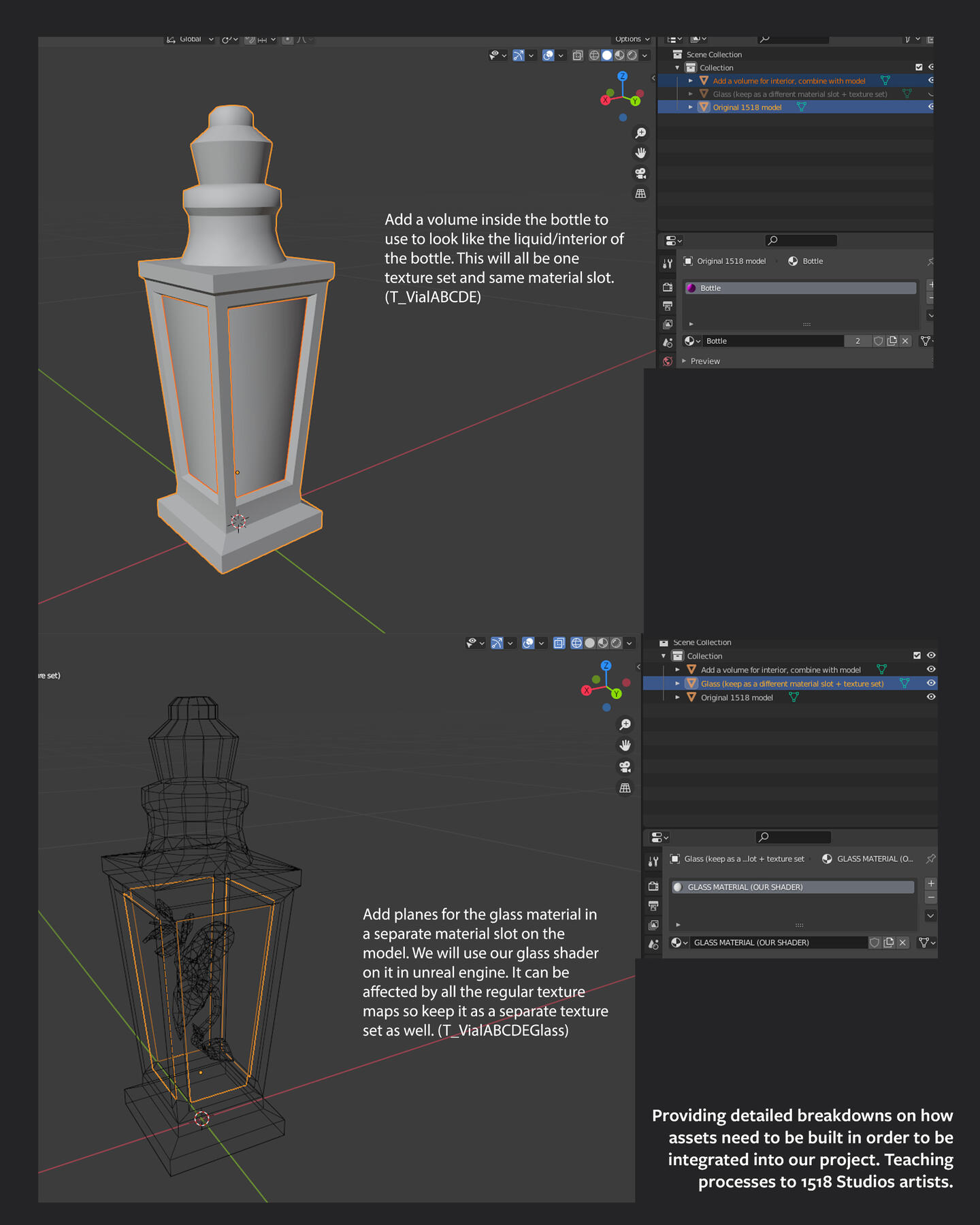Screen dimensions: 980x1225
Task: Open the red World properties globe icon
Action: [x=668, y=361]
